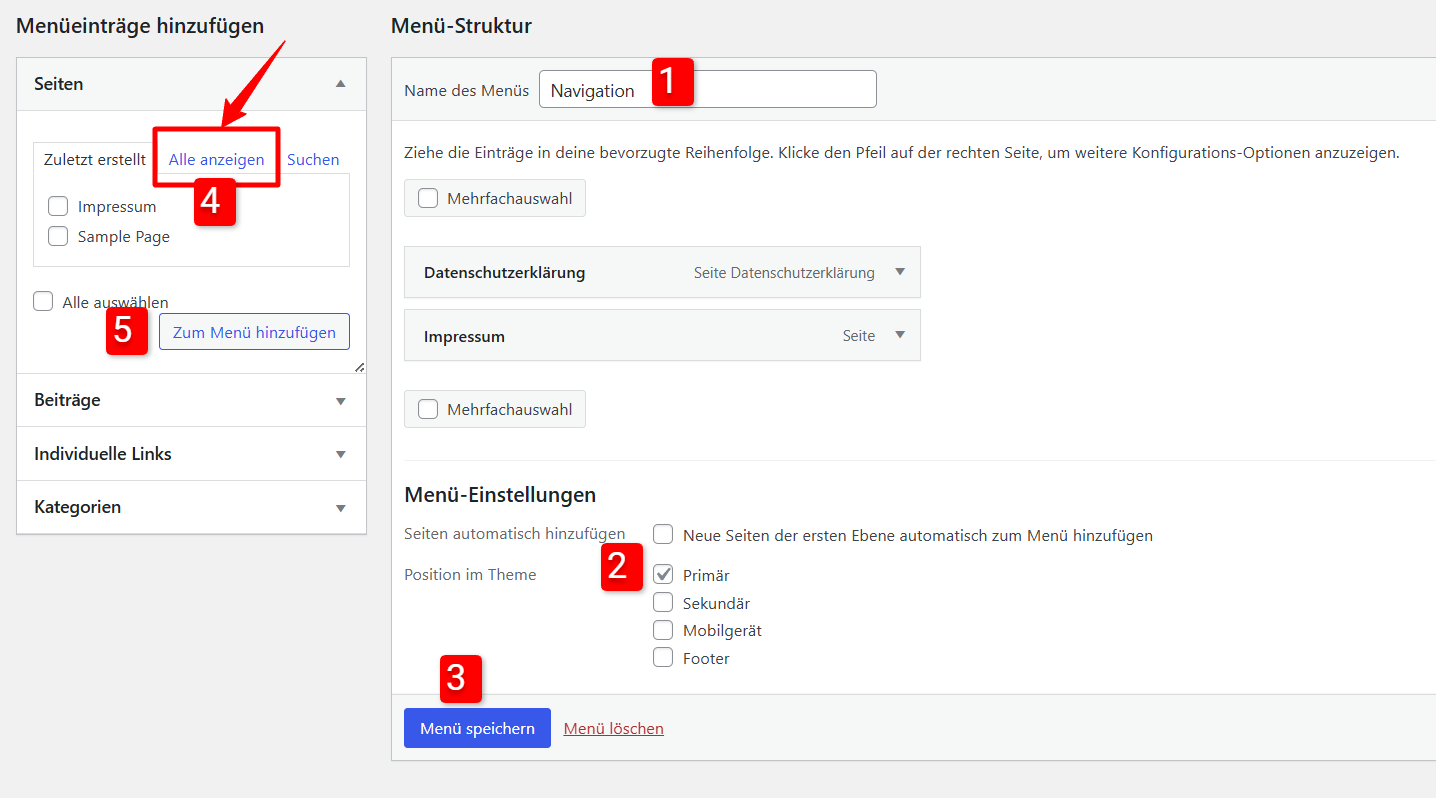Uncheck the Primär theme position

[x=662, y=575]
